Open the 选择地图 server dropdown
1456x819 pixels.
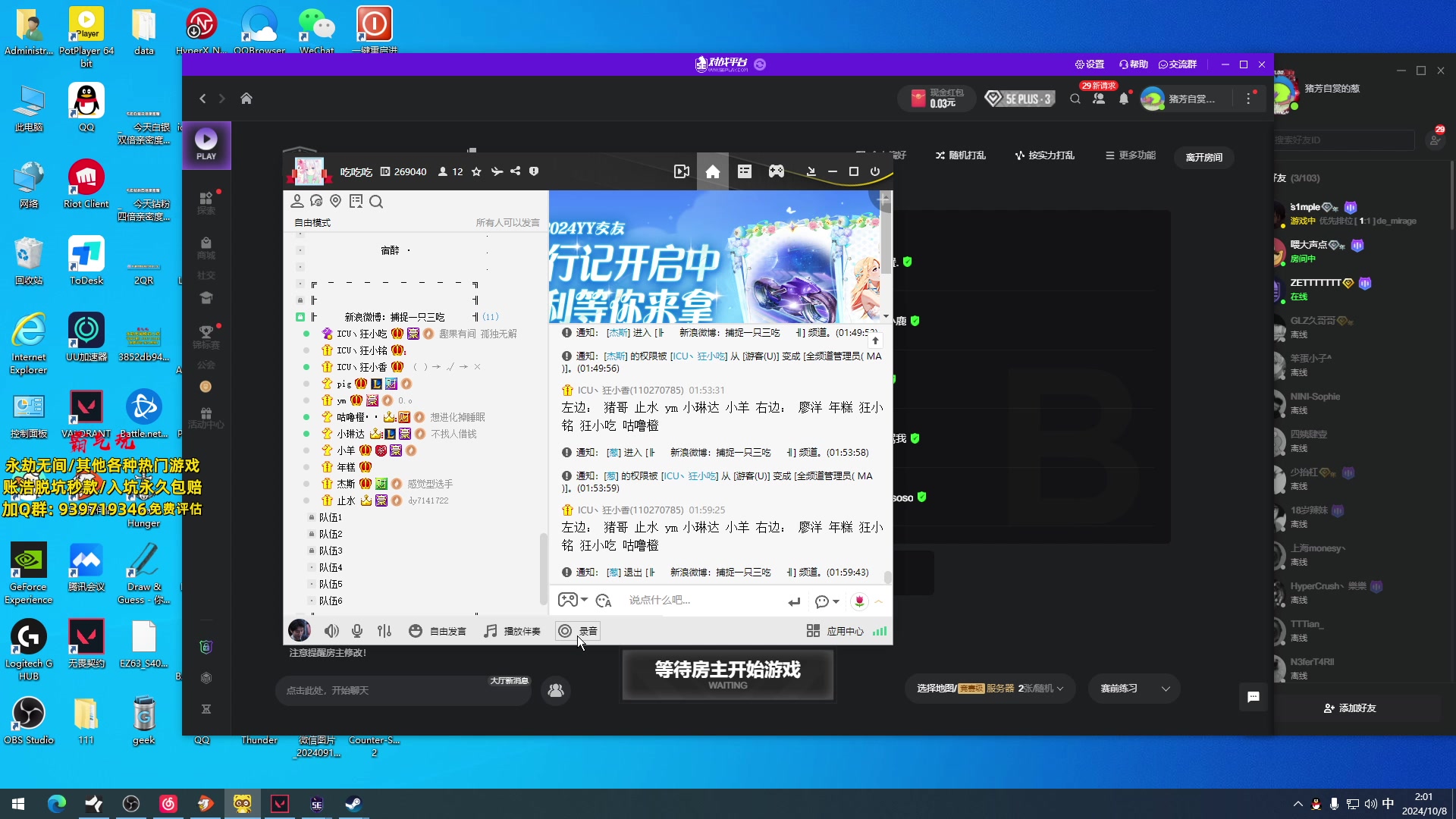pos(990,689)
